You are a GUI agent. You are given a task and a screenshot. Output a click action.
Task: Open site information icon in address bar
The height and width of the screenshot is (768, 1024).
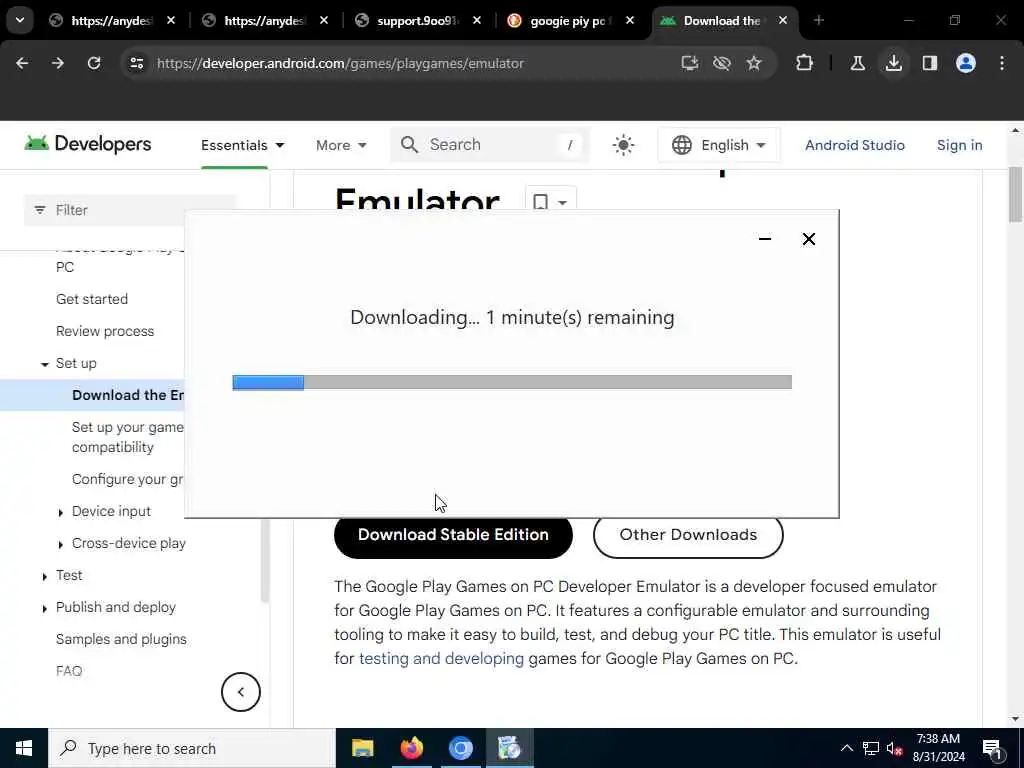click(x=136, y=63)
